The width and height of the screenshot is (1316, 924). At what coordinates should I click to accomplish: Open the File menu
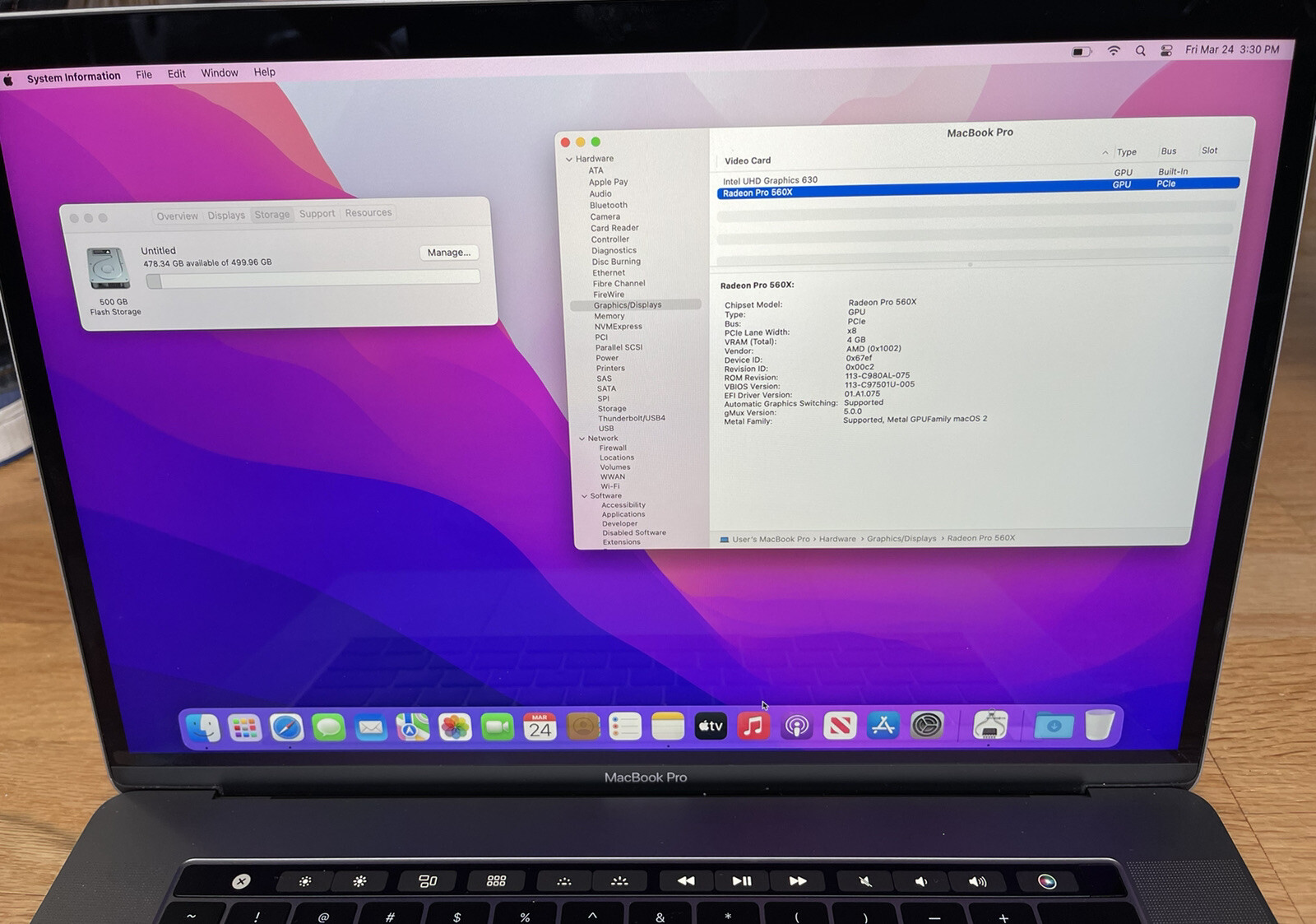(144, 75)
